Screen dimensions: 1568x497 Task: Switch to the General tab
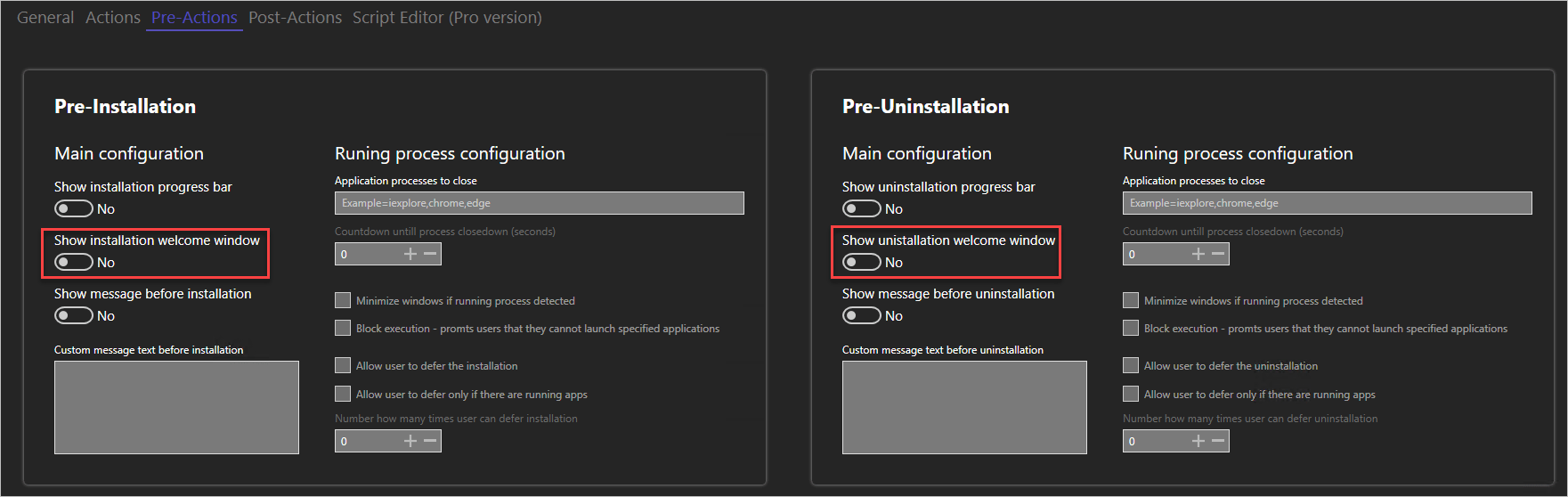45,18
